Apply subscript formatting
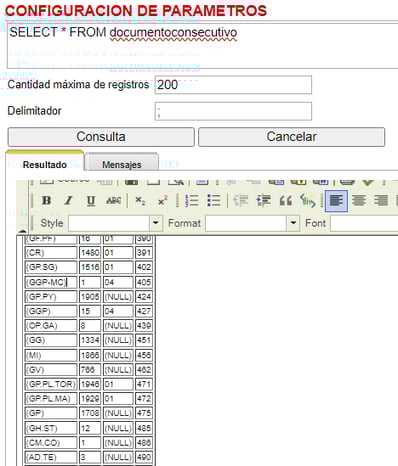This screenshot has width=398, height=466. [140, 201]
